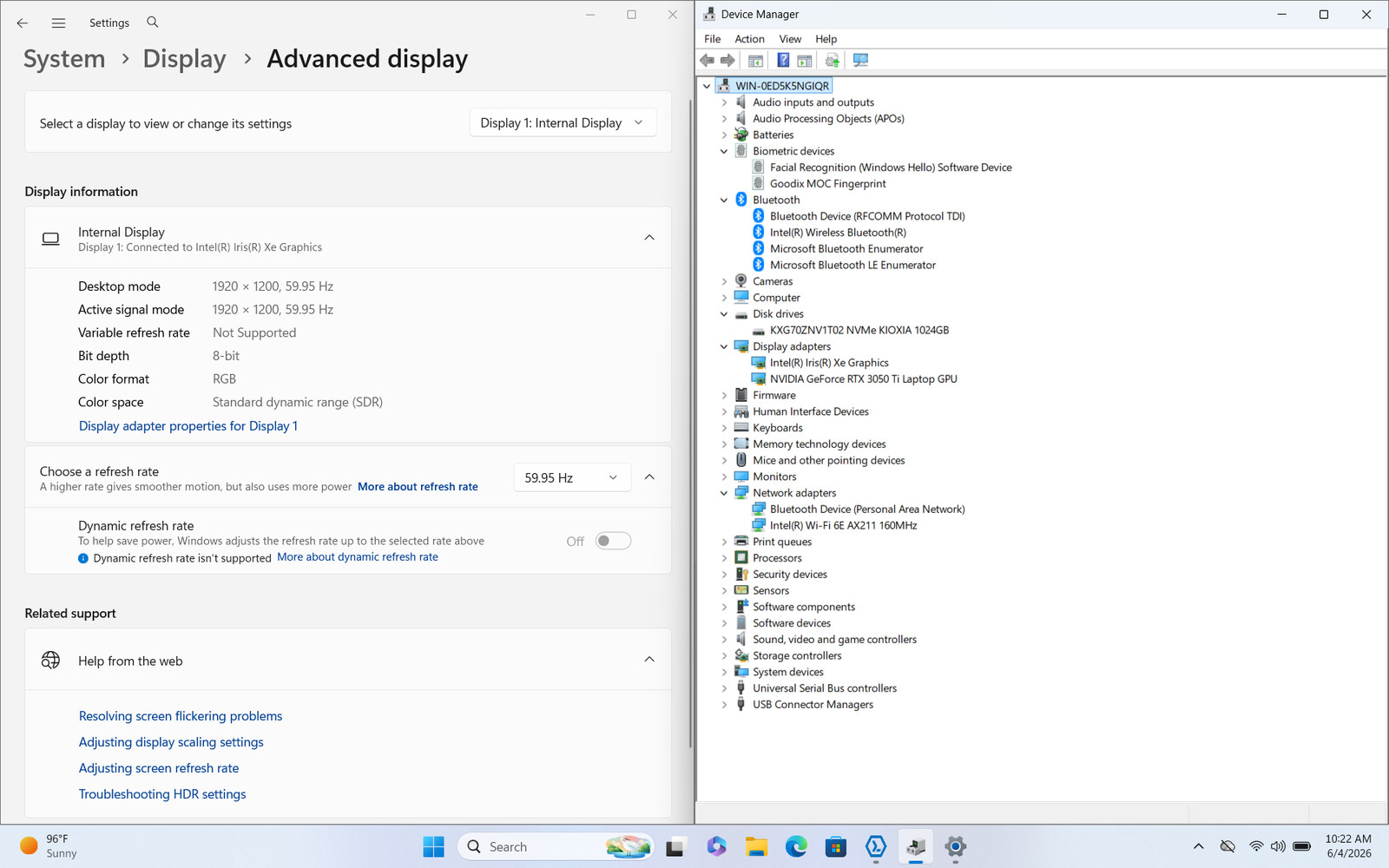Screen dimensions: 1389x868
Task: Click the Copilot icon on the taskbar
Action: coord(716,846)
